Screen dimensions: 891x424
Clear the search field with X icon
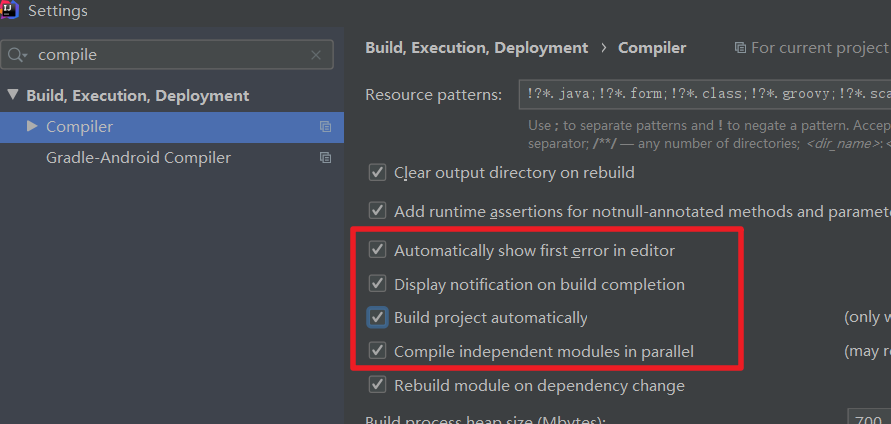pos(316,56)
